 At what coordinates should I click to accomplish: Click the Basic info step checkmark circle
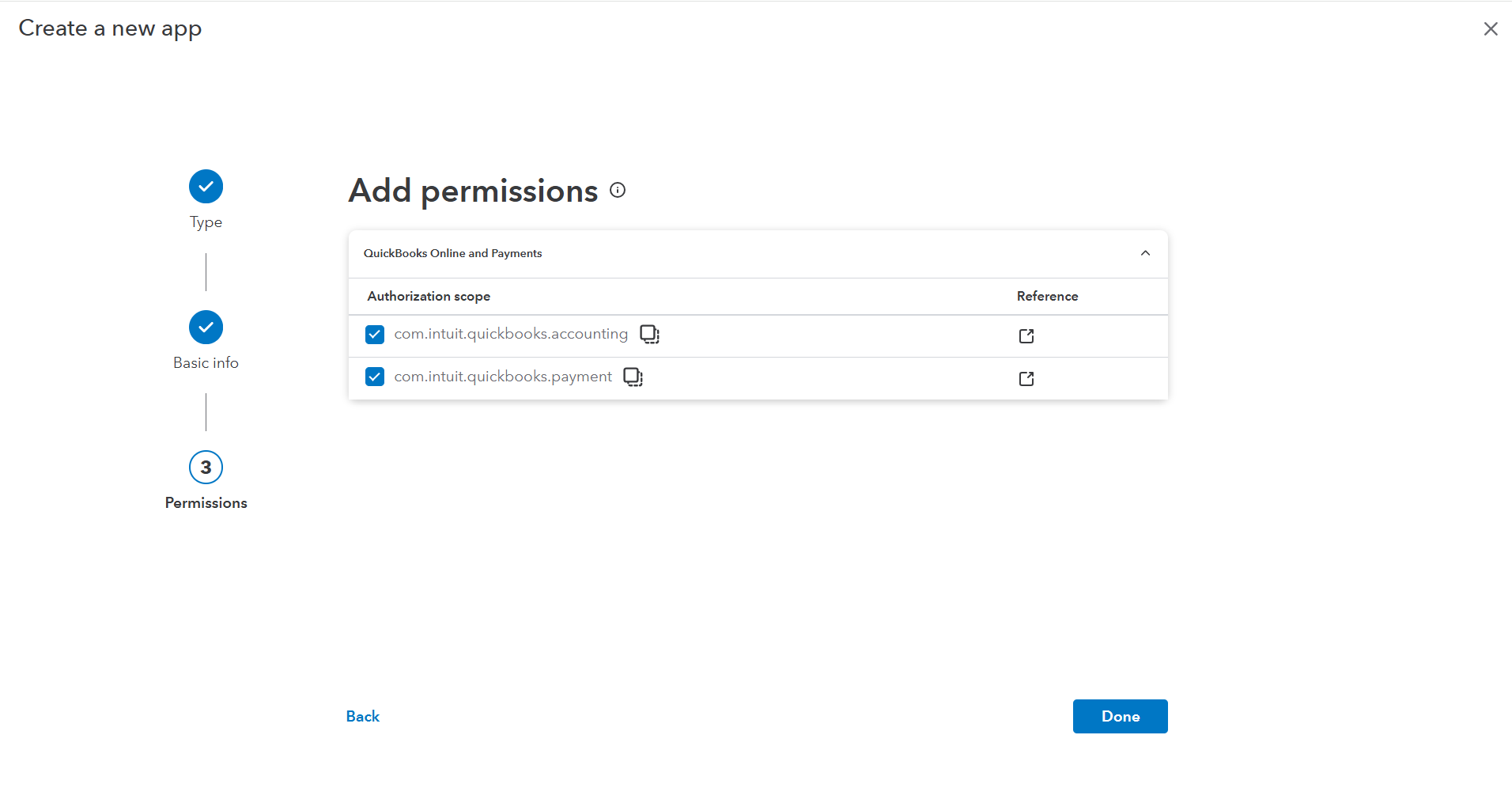(206, 328)
